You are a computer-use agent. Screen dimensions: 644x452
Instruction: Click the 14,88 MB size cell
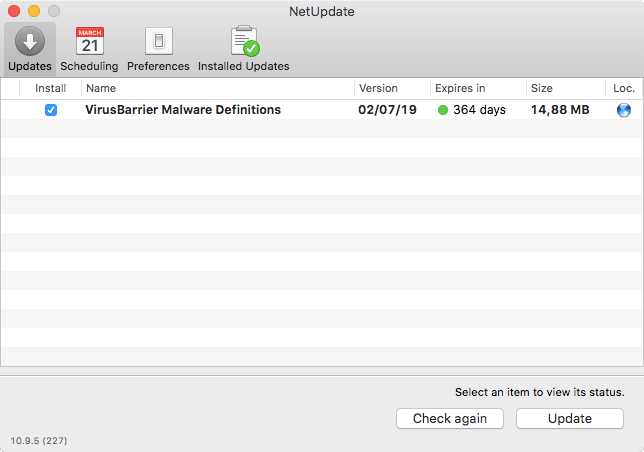560,110
